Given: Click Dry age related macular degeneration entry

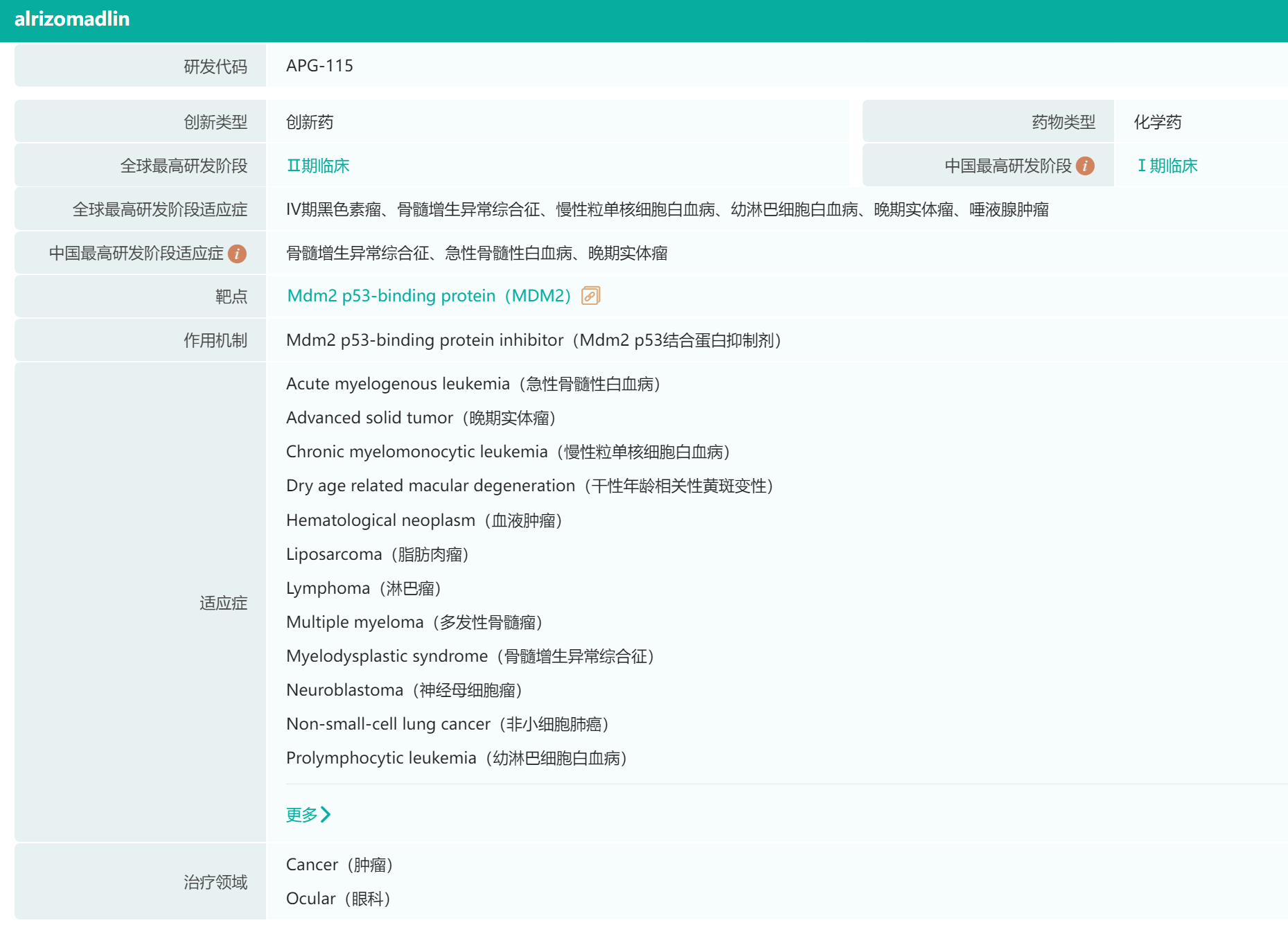Looking at the screenshot, I should pyautogui.click(x=529, y=486).
